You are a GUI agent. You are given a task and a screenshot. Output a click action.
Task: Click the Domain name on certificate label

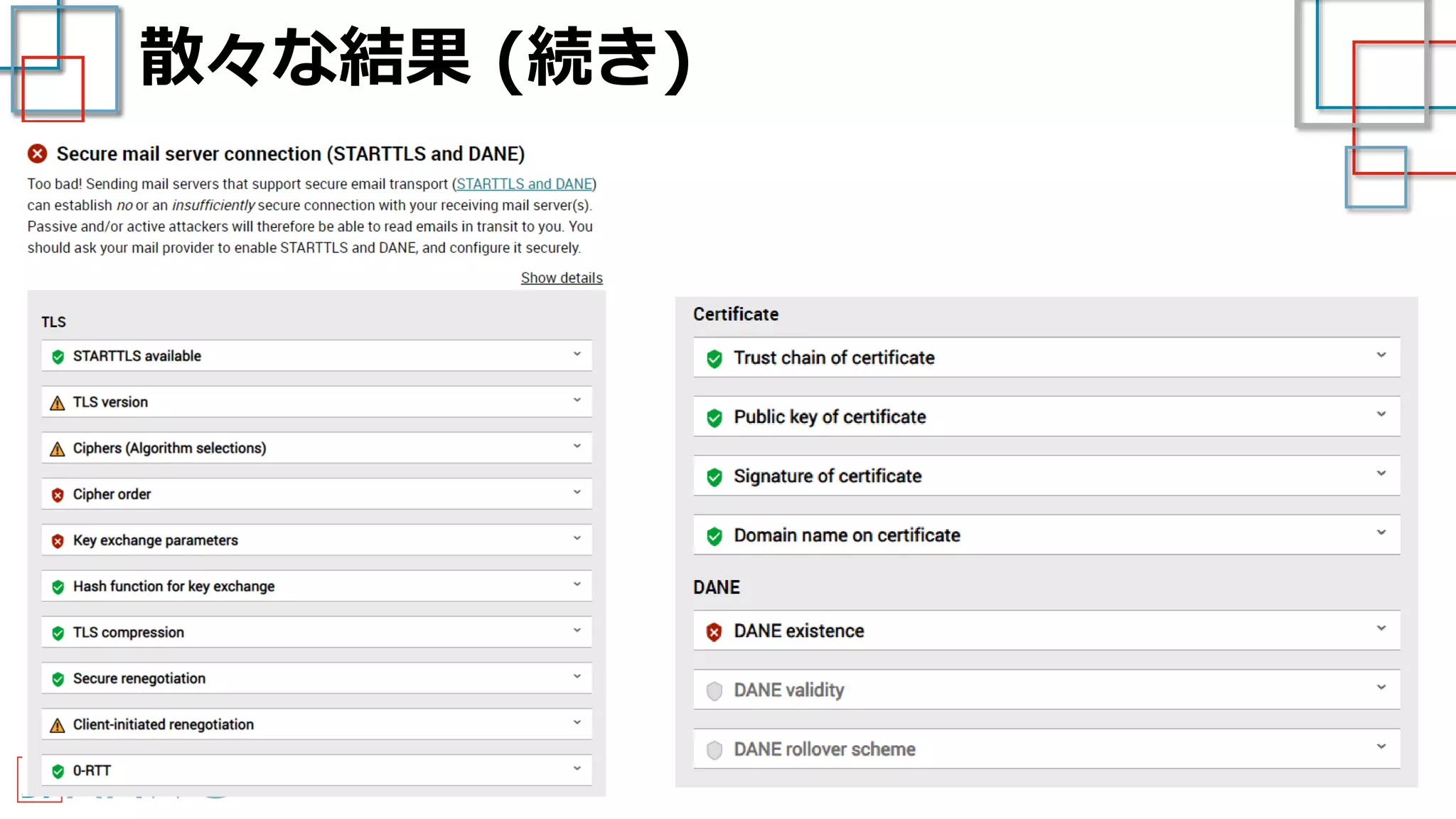pyautogui.click(x=847, y=535)
